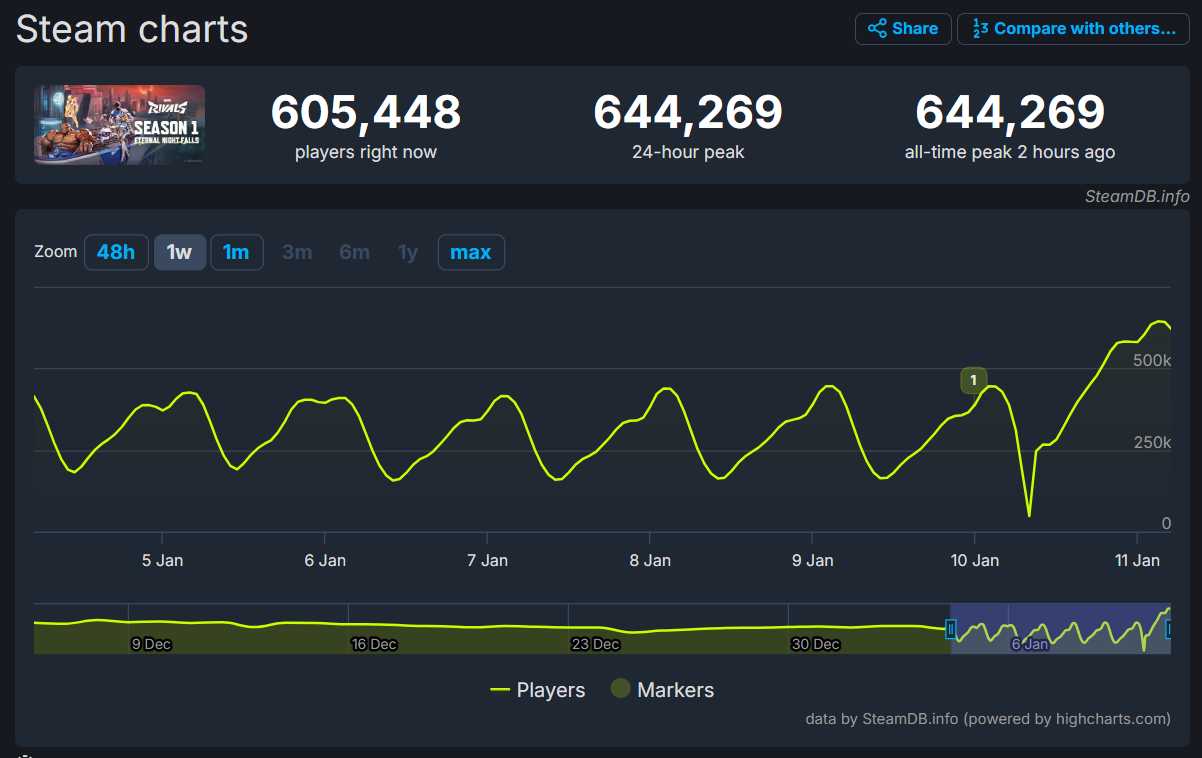Click the Zoom label text
The width and height of the screenshot is (1202, 758).
pyautogui.click(x=56, y=251)
